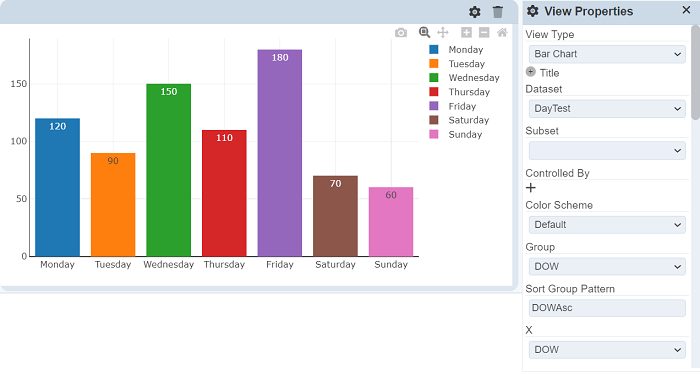Viewport: 700px width, 375px height.
Task: Click the Sort Group Pattern field
Action: click(607, 308)
